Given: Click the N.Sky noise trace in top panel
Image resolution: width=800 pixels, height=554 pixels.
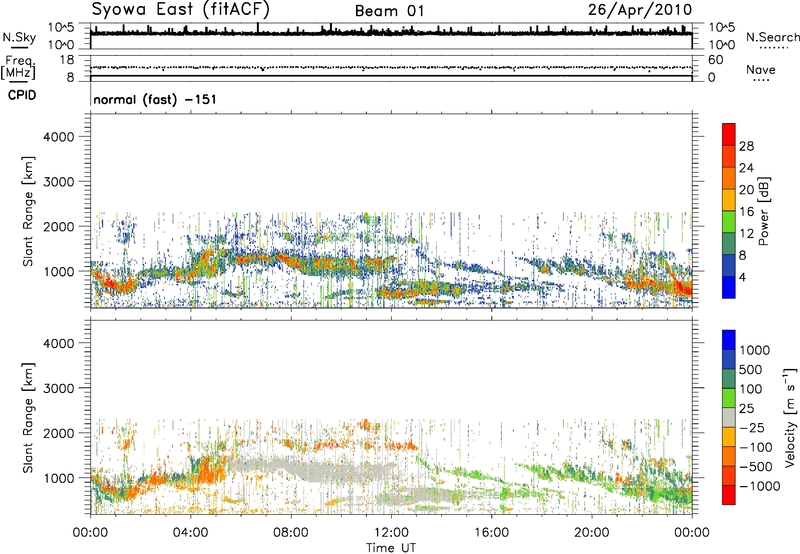Looking at the screenshot, I should tap(391, 33).
